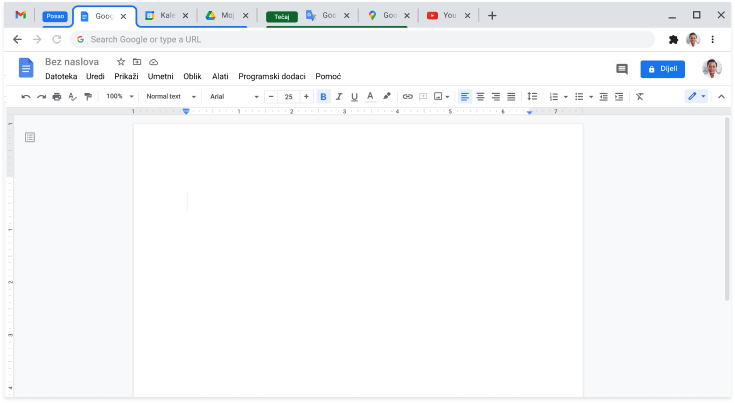The image size is (735, 403).
Task: Run spell check from toolbar
Action: pos(72,97)
